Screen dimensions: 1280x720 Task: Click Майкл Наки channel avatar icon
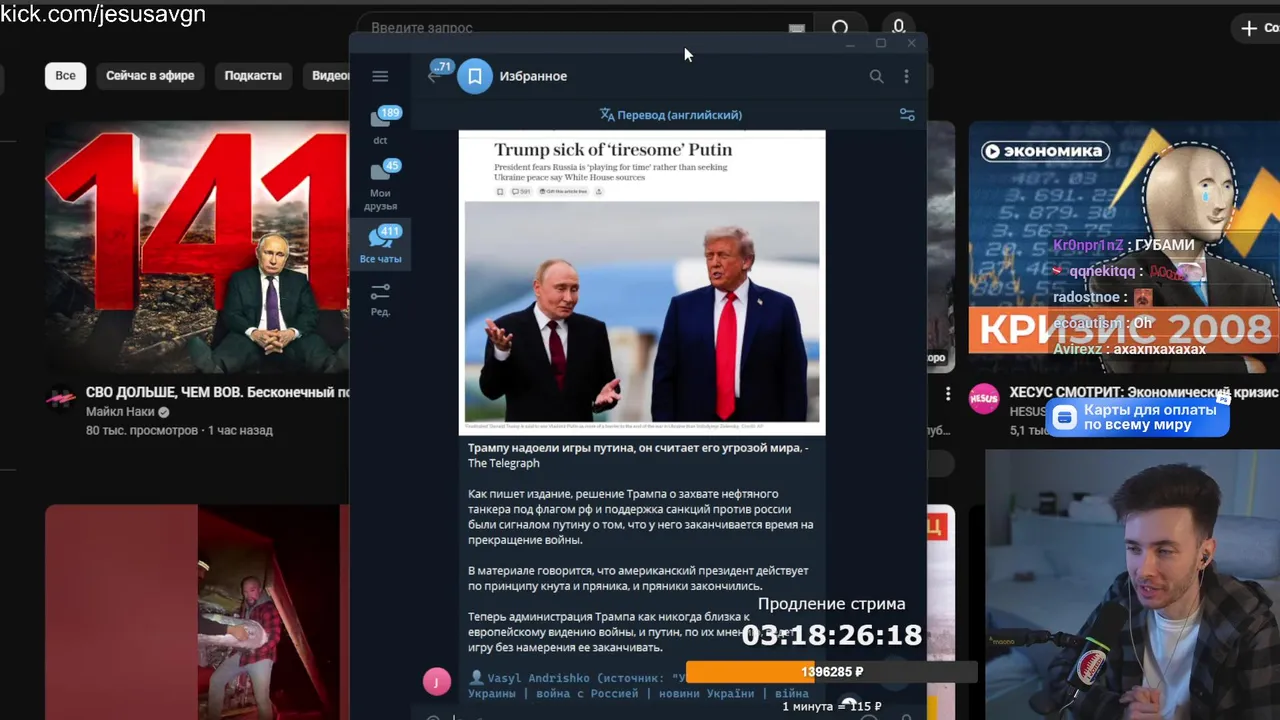[61, 398]
